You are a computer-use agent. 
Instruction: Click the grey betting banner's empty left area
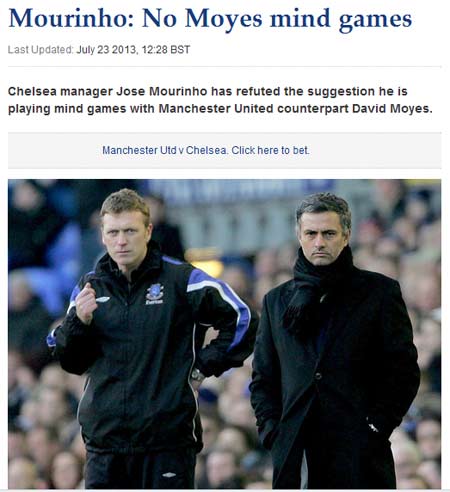55,150
